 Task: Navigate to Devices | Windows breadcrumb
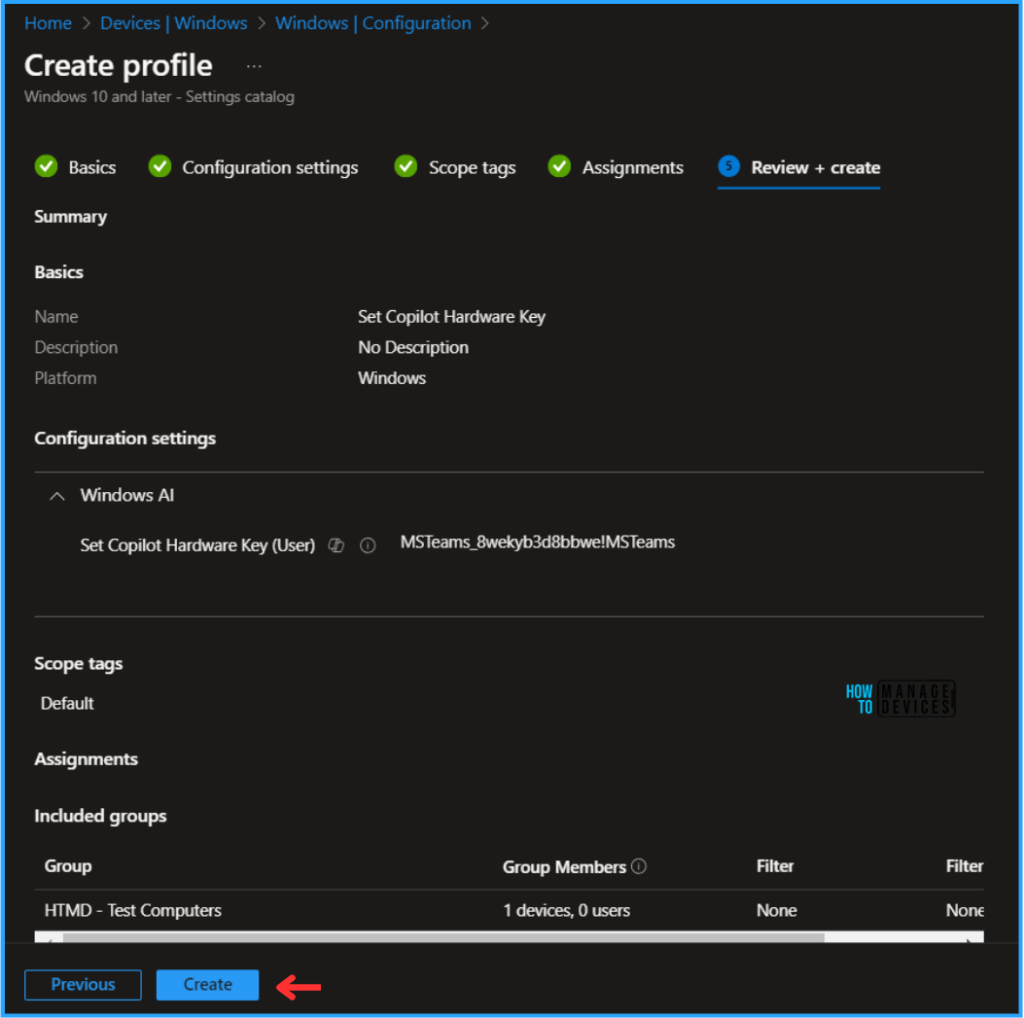pyautogui.click(x=174, y=23)
